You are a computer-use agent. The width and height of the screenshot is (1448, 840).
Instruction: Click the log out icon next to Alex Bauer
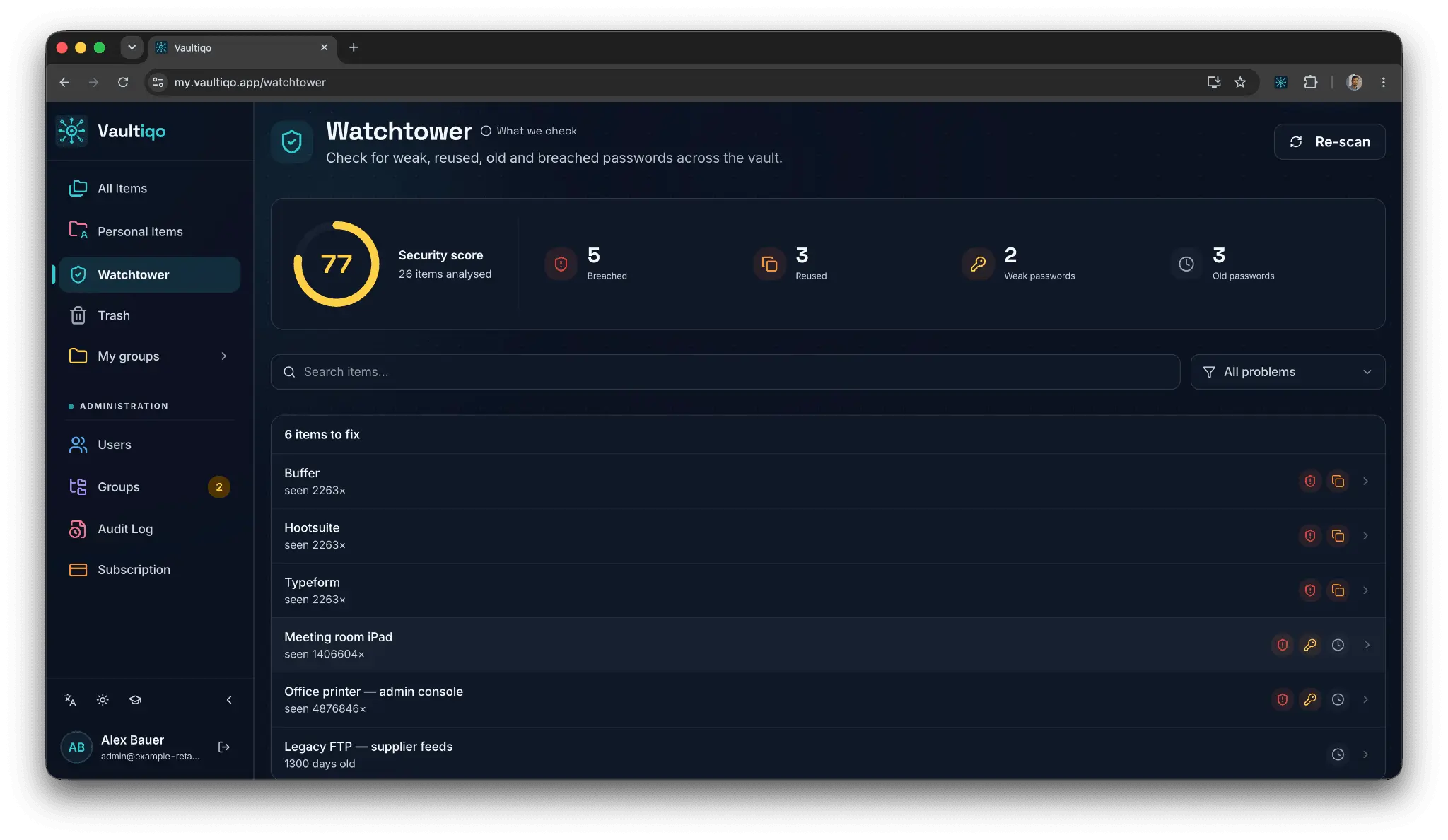(224, 747)
